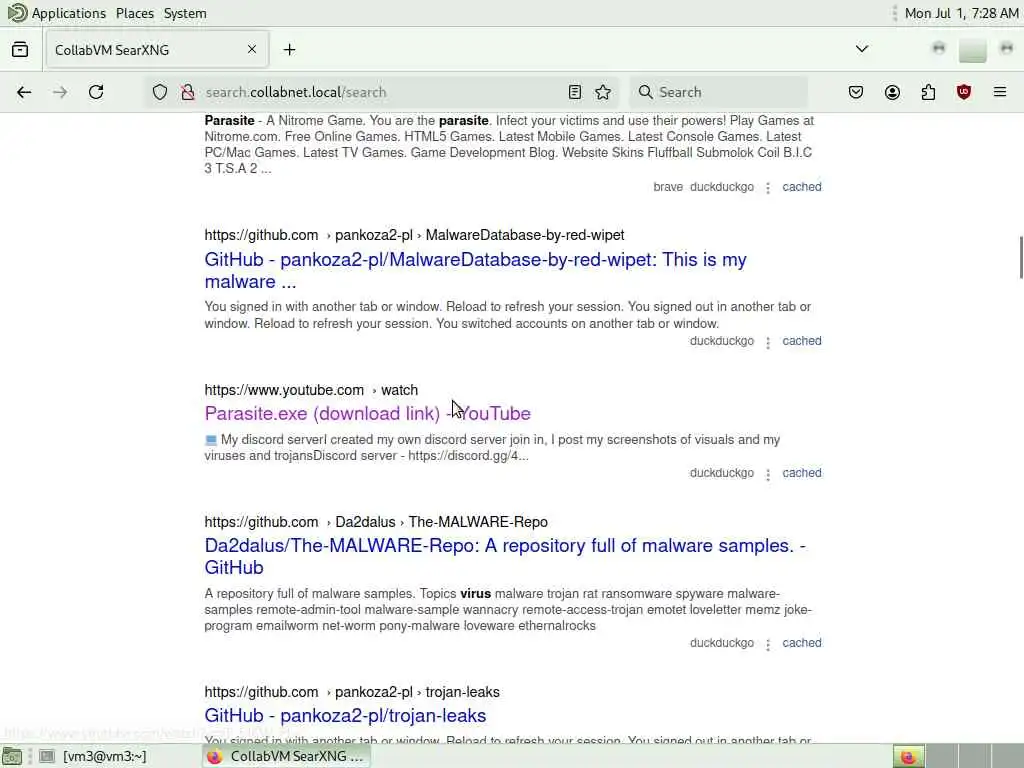Viewport: 1024px width, 768px height.
Task: Open the extensions puzzle icon
Action: (x=928, y=92)
